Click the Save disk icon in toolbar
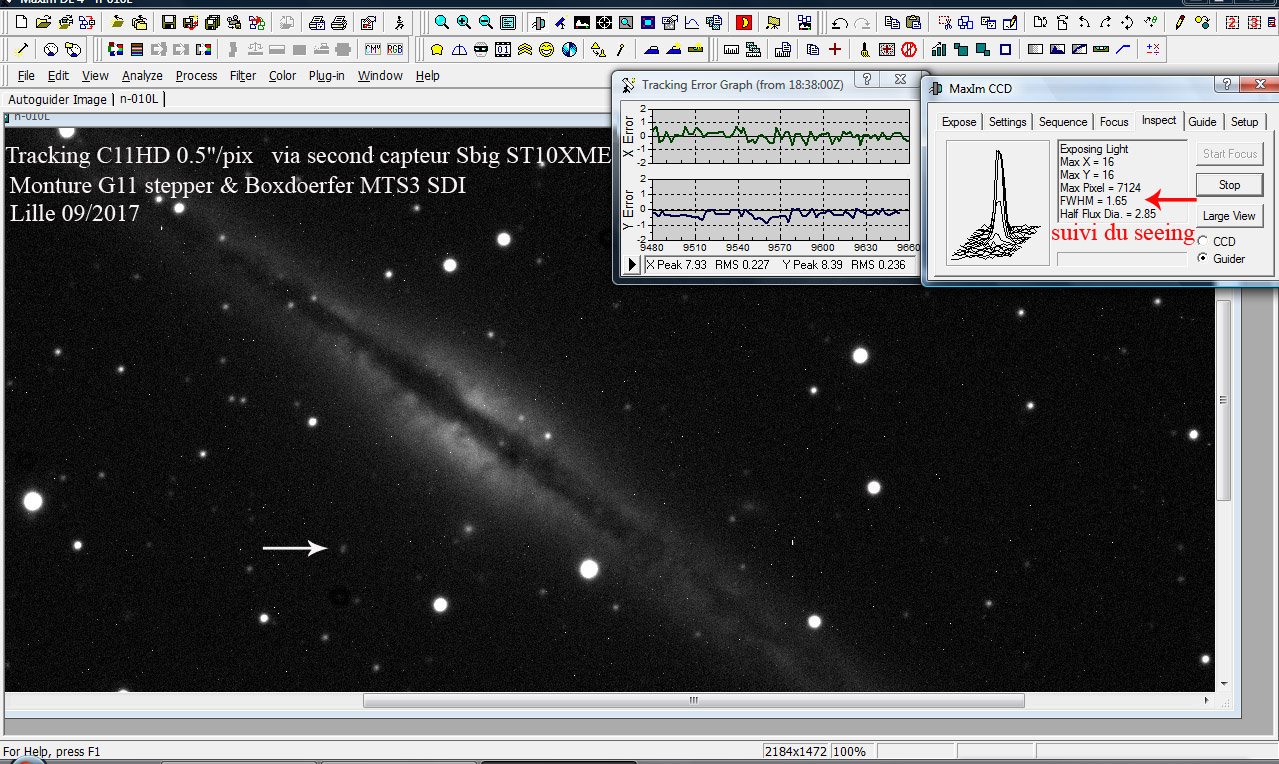This screenshot has height=764, width=1279. point(168,22)
